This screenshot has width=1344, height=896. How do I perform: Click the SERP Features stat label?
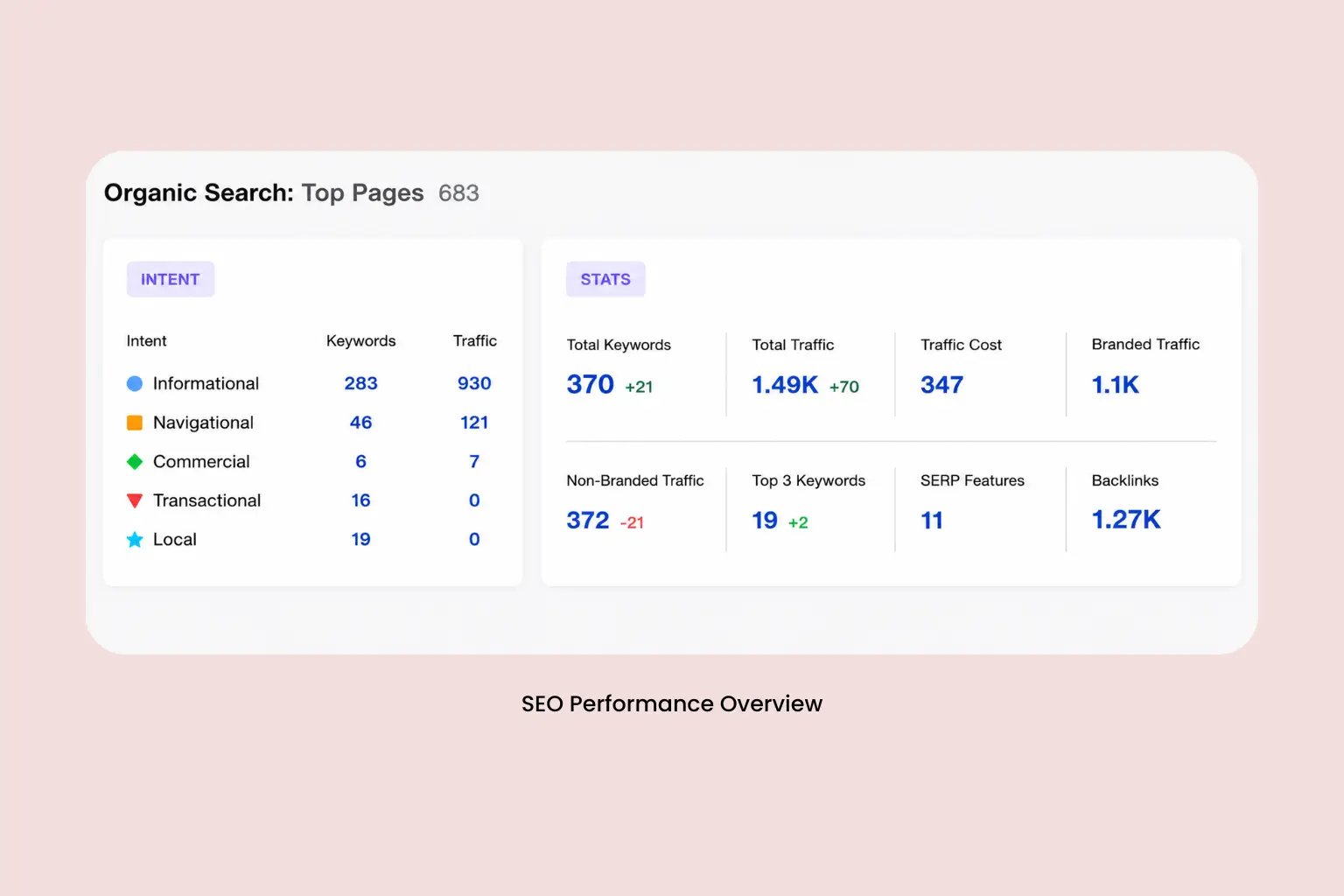972,480
